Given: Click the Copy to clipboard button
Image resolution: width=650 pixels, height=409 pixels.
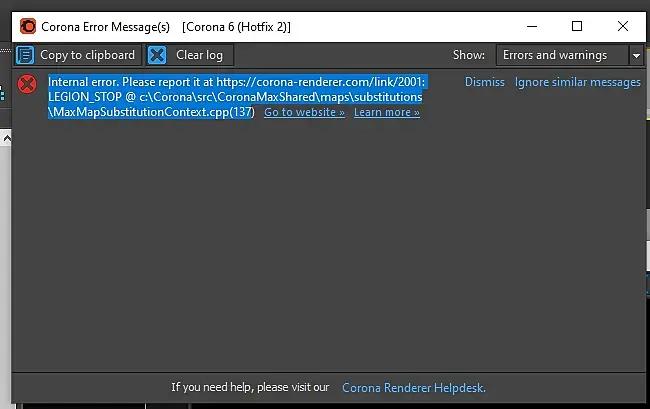Looking at the screenshot, I should (79, 55).
